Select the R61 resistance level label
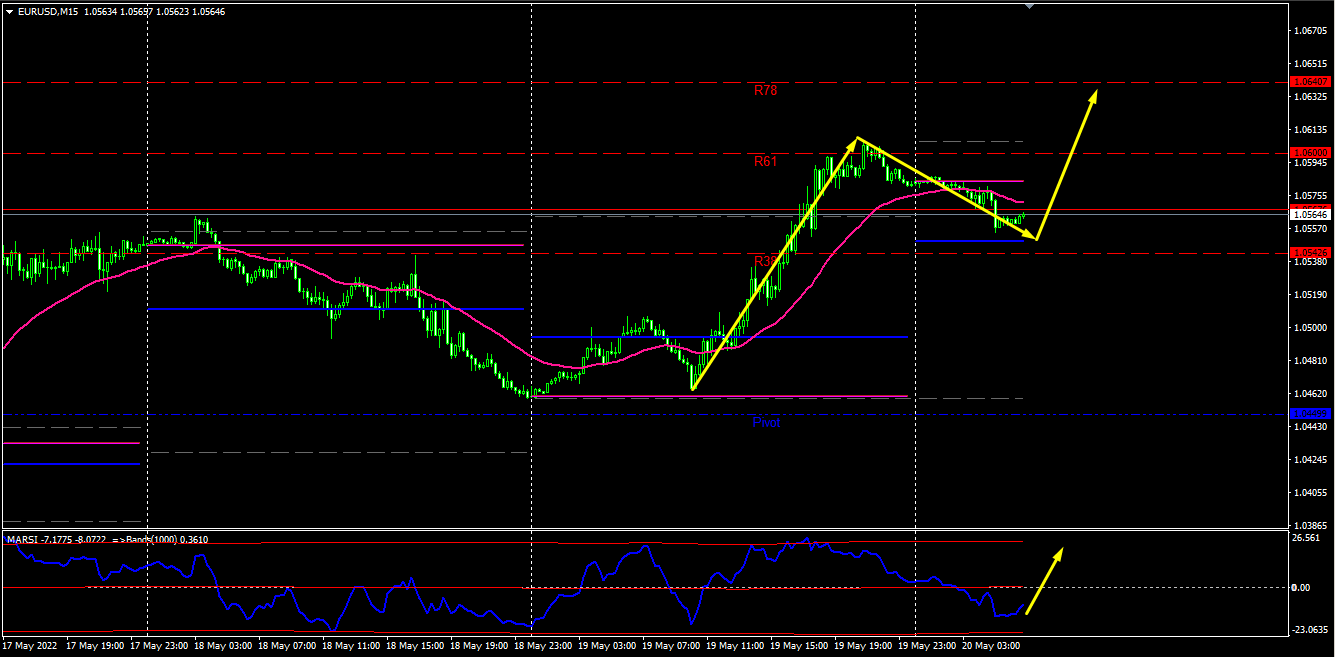Viewport: 1335px width, 657px height. coord(765,161)
